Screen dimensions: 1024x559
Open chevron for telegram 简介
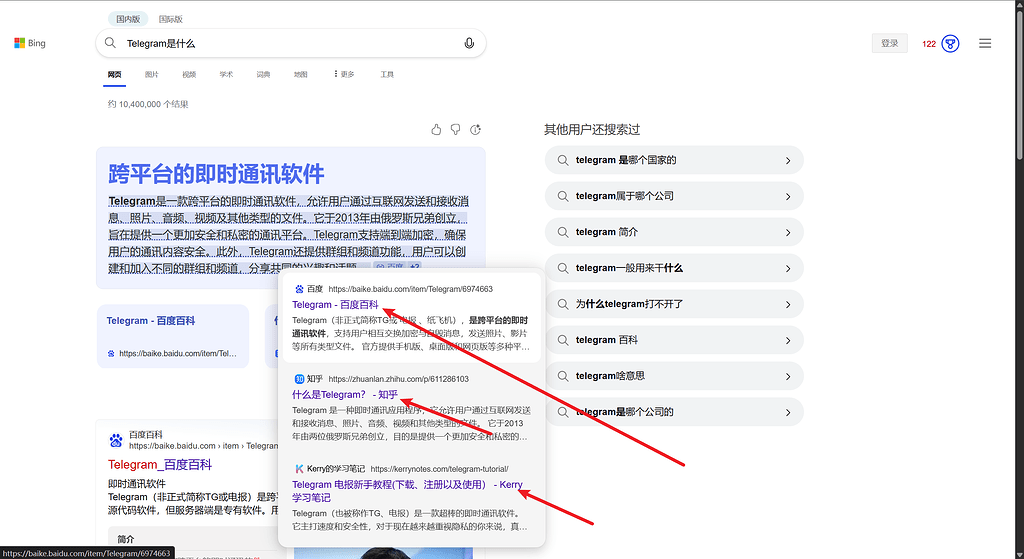click(788, 232)
